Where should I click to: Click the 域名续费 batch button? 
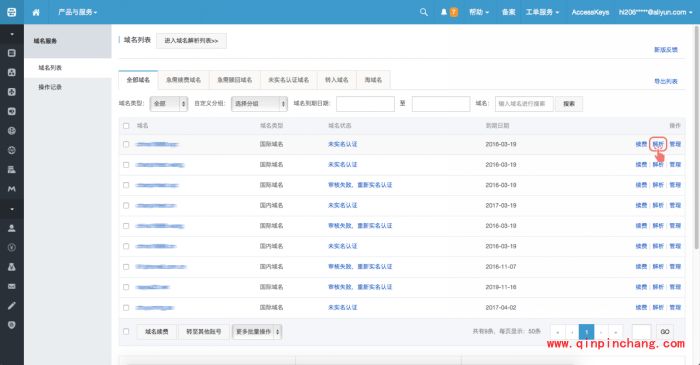[x=157, y=332]
